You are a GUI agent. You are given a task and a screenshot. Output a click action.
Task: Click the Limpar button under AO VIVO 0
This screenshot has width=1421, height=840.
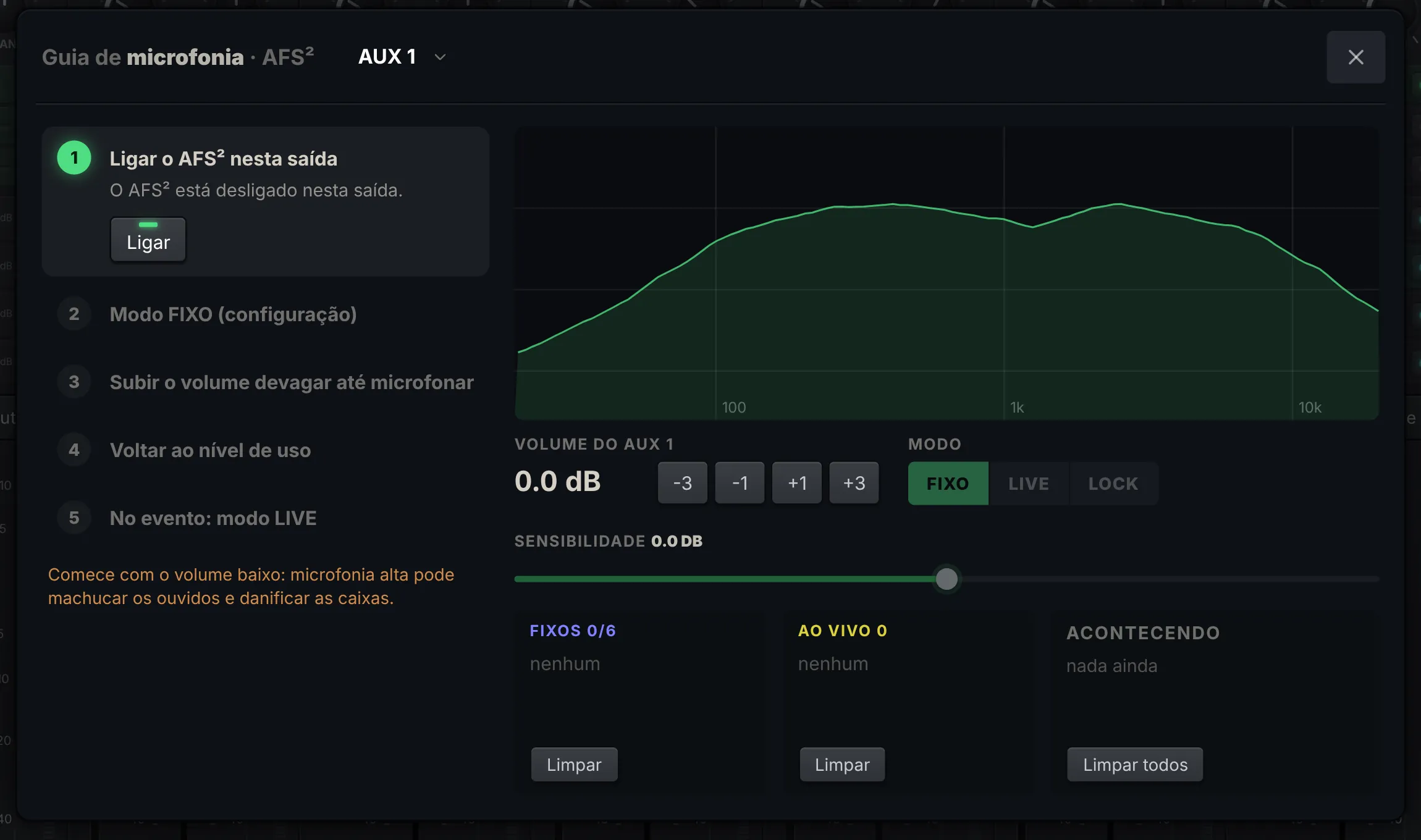click(x=842, y=764)
